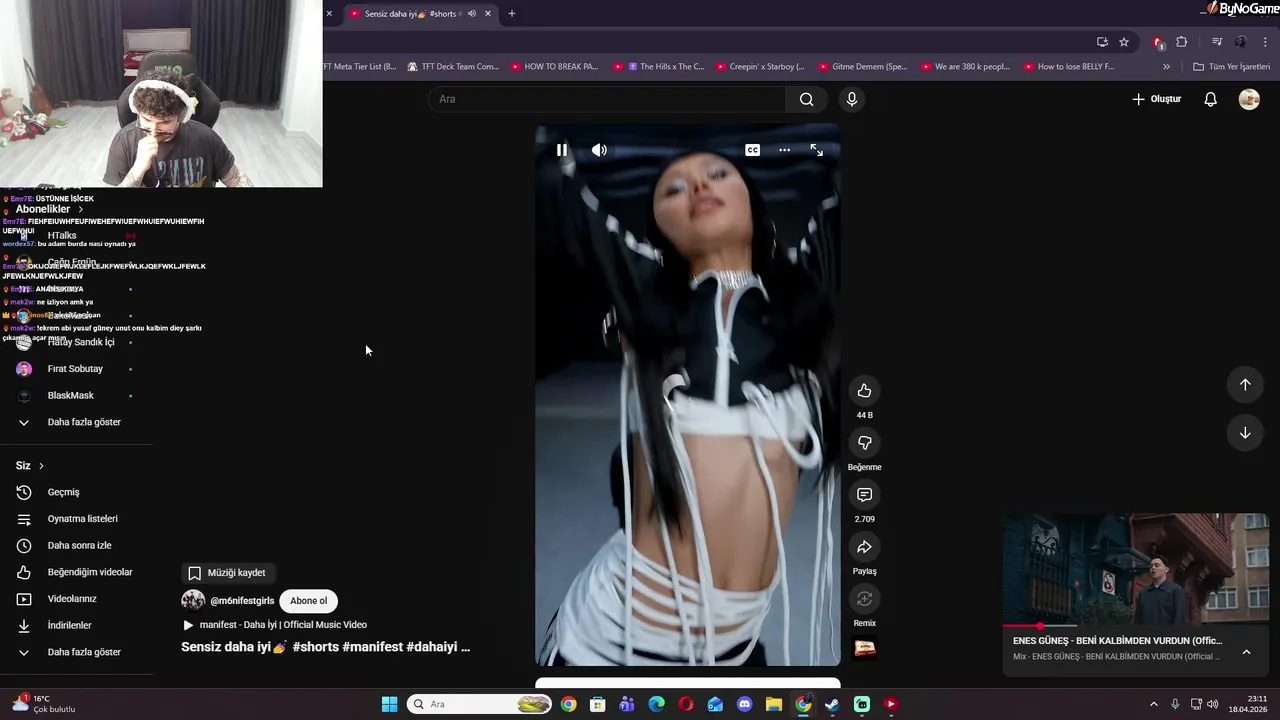Open YouTube notifications bell
1280x720 pixels.
pos(1210,99)
